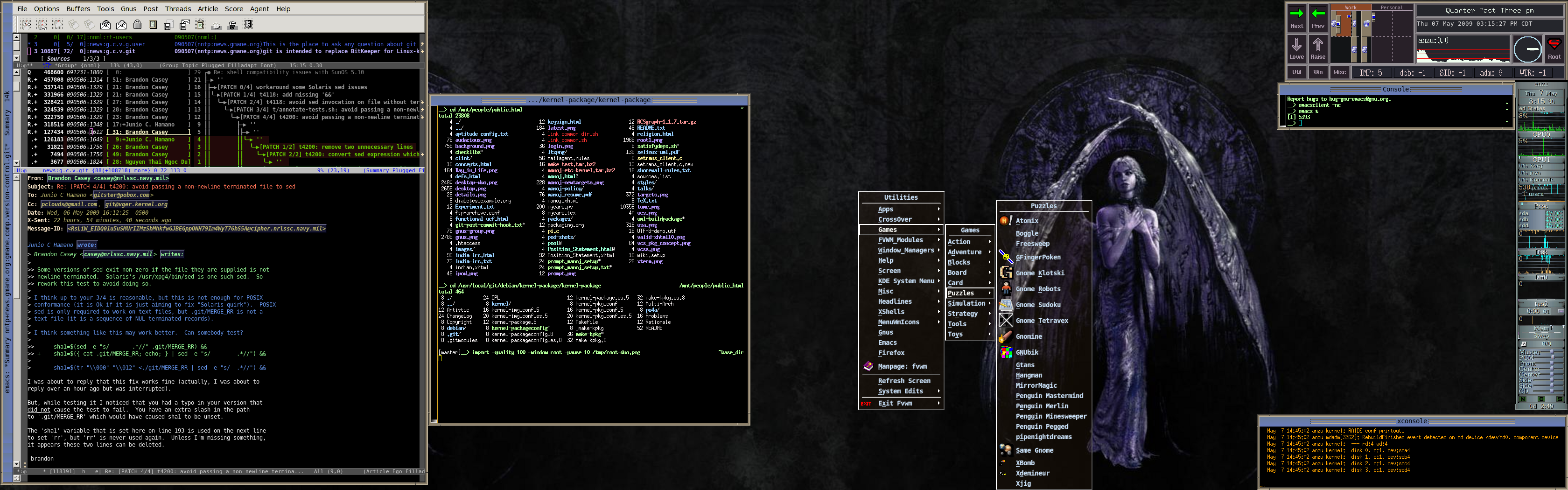Click the Superman Root icon
The image size is (1568, 490).
pos(1554,49)
